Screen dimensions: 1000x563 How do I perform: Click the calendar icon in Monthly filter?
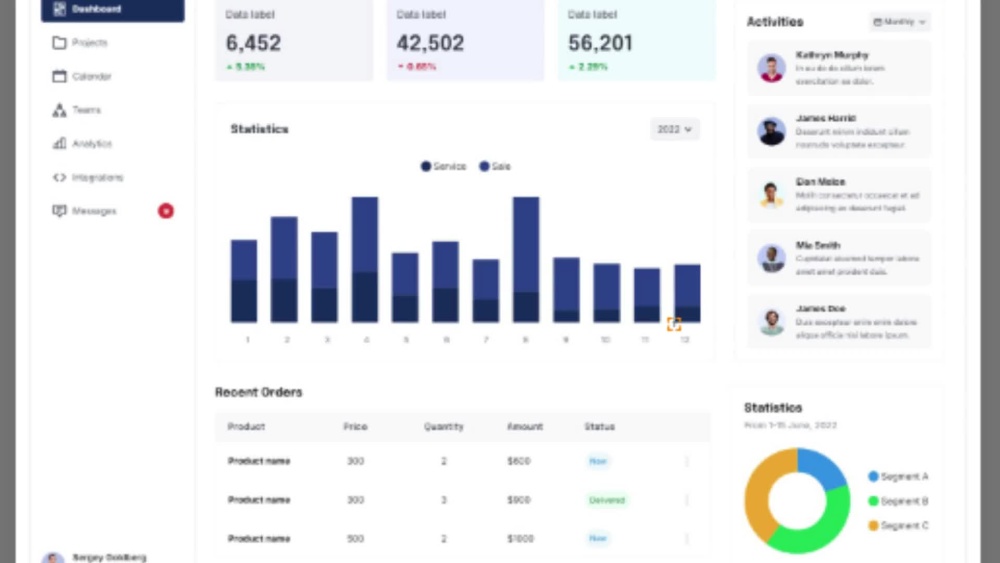pos(878,22)
